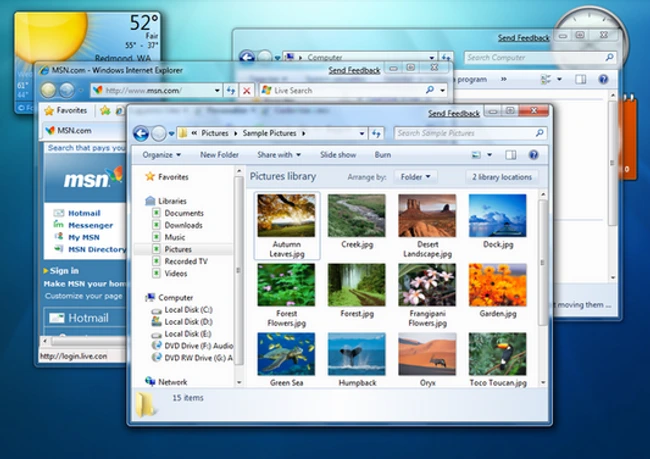This screenshot has height=459, width=650.
Task: Open the Organize dropdown menu
Action: click(x=161, y=155)
